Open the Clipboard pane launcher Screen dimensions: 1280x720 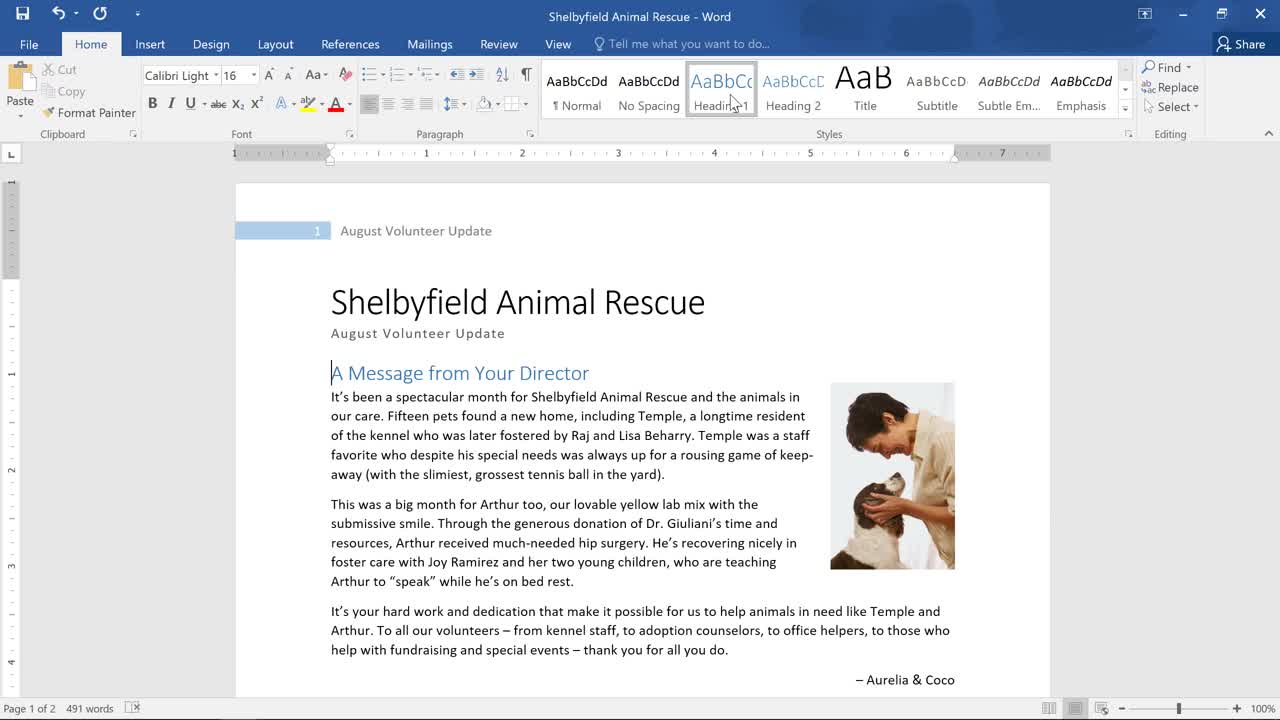132,134
